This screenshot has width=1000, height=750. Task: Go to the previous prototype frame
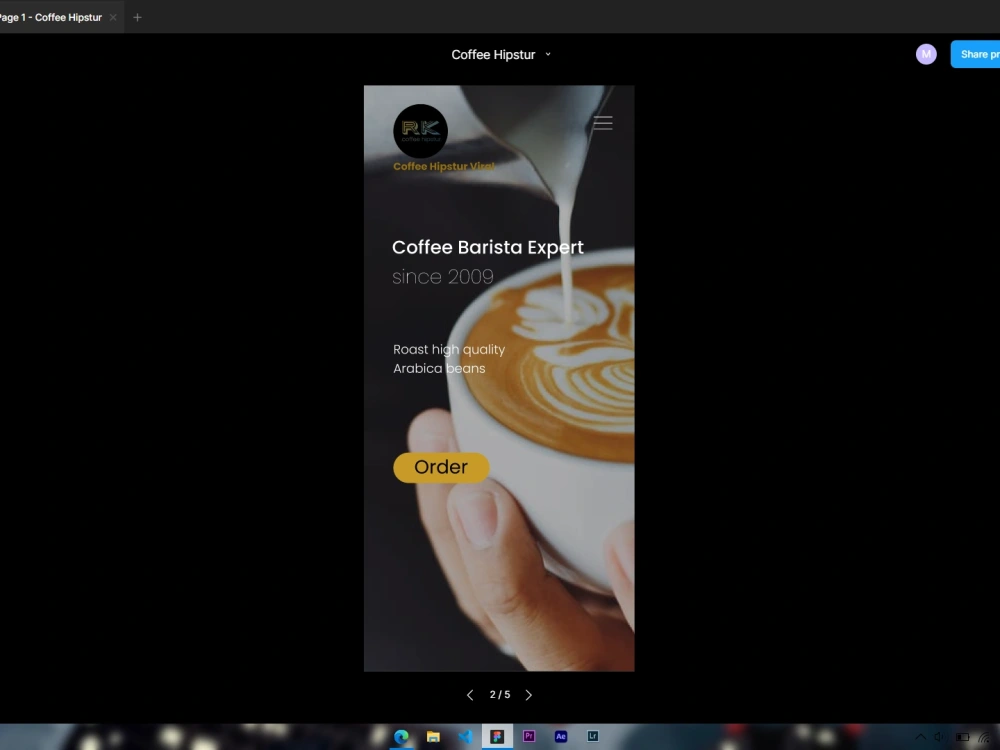pyautogui.click(x=470, y=695)
